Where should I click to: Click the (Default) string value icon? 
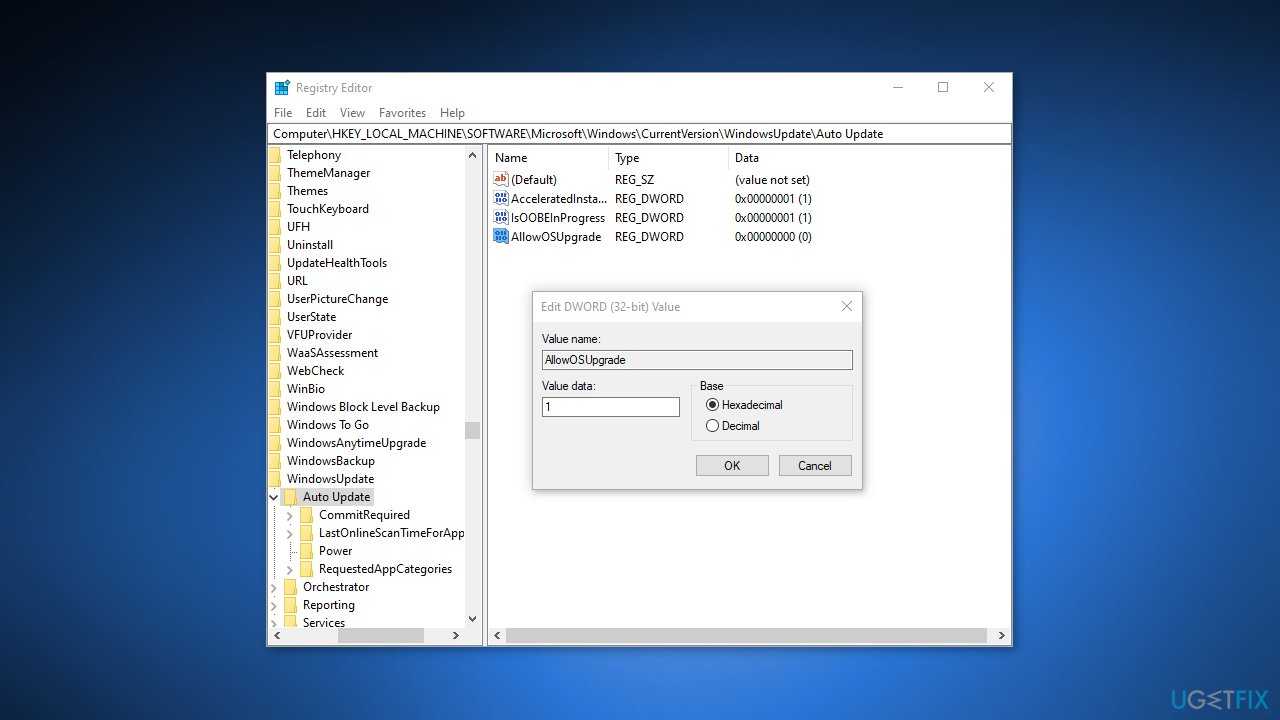[501, 180]
